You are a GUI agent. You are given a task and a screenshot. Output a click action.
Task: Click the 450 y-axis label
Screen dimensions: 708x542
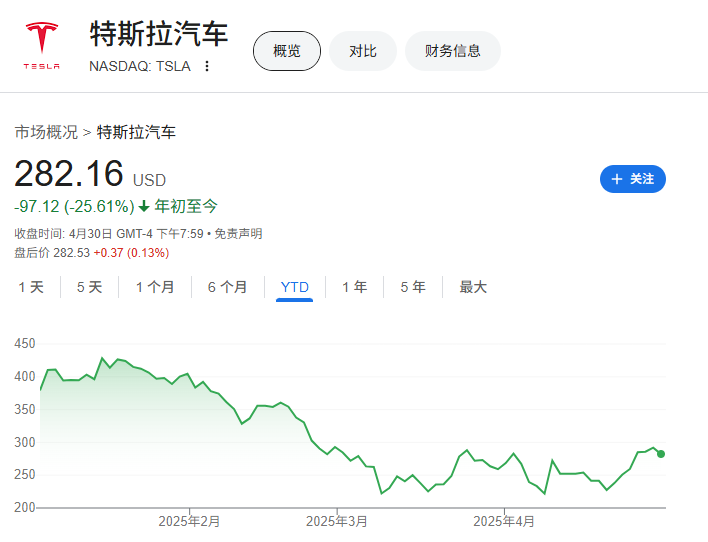pyautogui.click(x=24, y=344)
